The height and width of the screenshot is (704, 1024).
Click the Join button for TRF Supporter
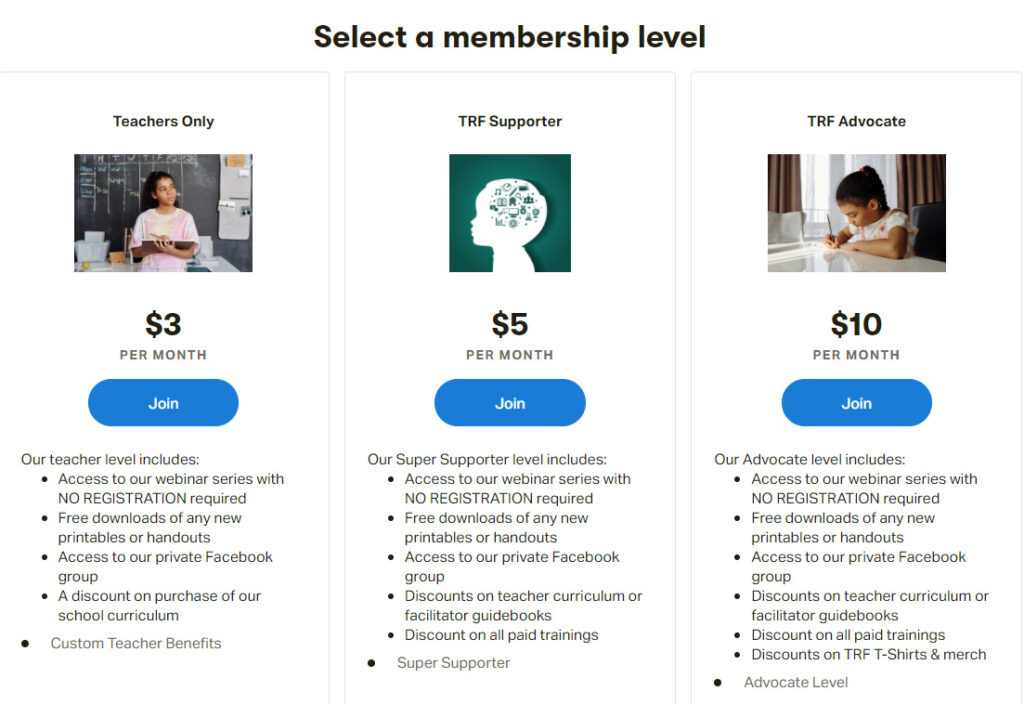click(x=509, y=403)
